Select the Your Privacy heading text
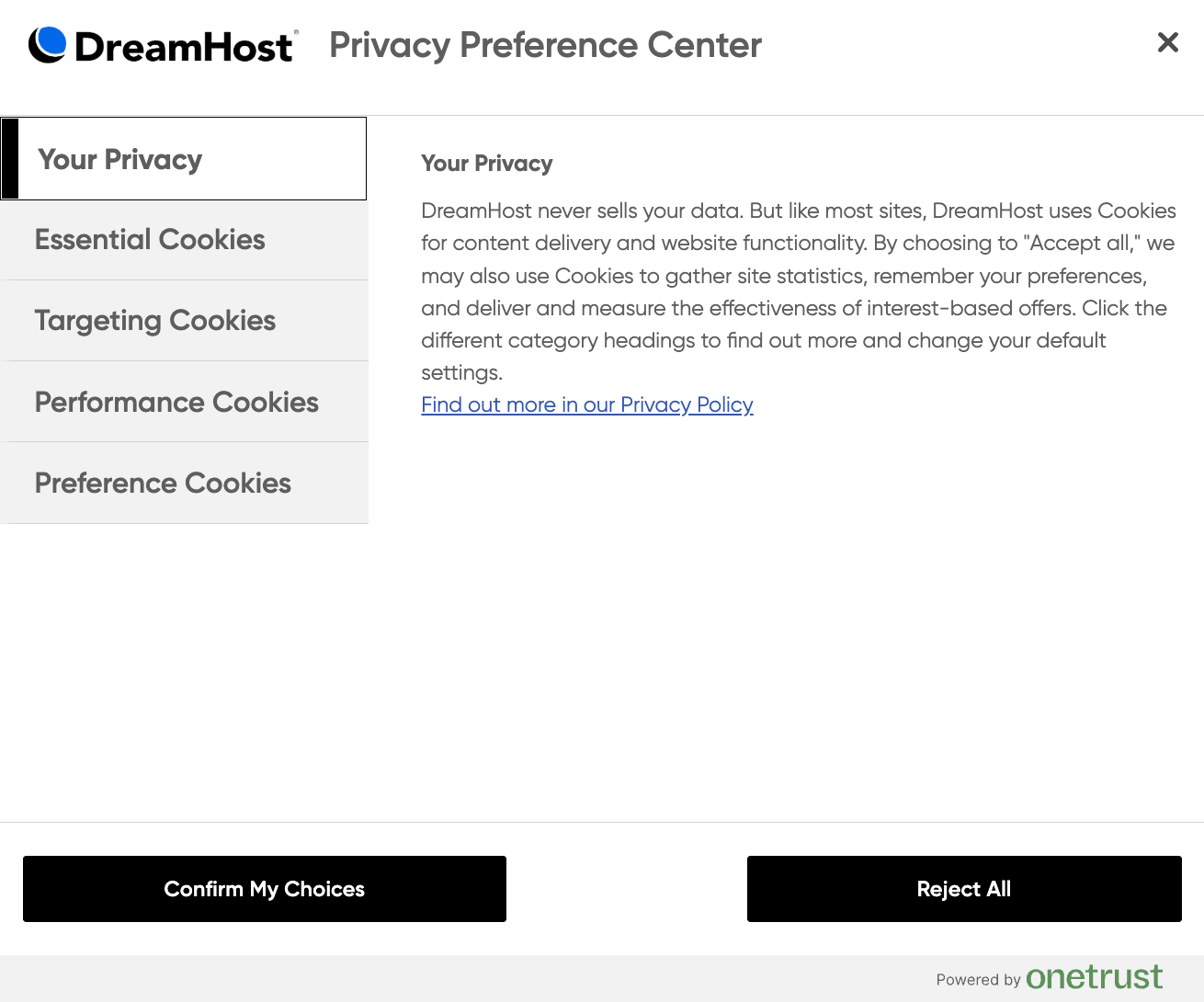Viewport: 1204px width, 1002px height. point(486,163)
